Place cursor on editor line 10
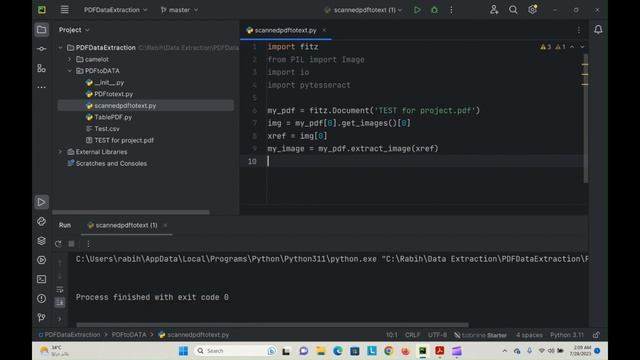The image size is (640, 360). pyautogui.click(x=424, y=161)
